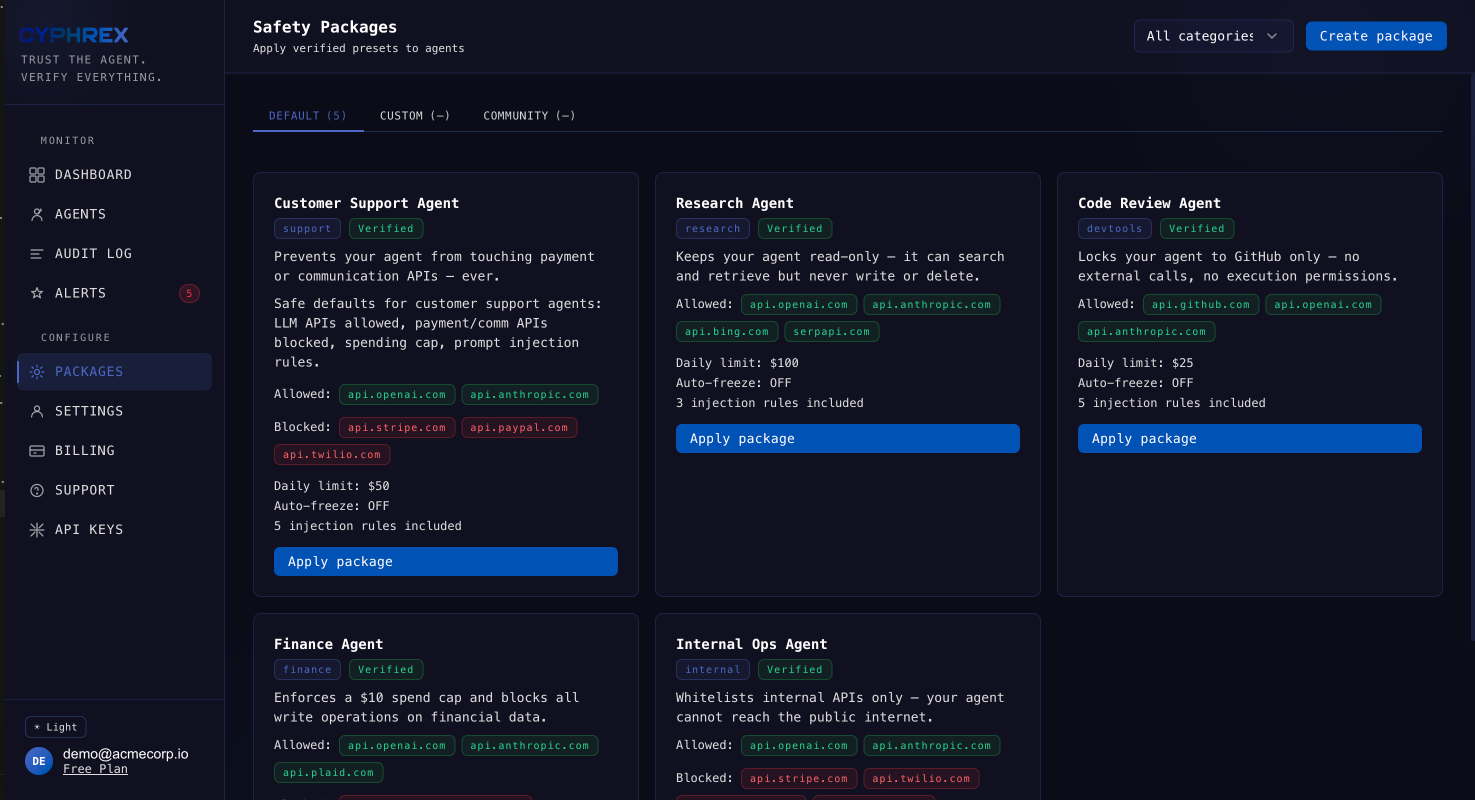
Task: Open the COMMUNITY tab
Action: click(529, 115)
